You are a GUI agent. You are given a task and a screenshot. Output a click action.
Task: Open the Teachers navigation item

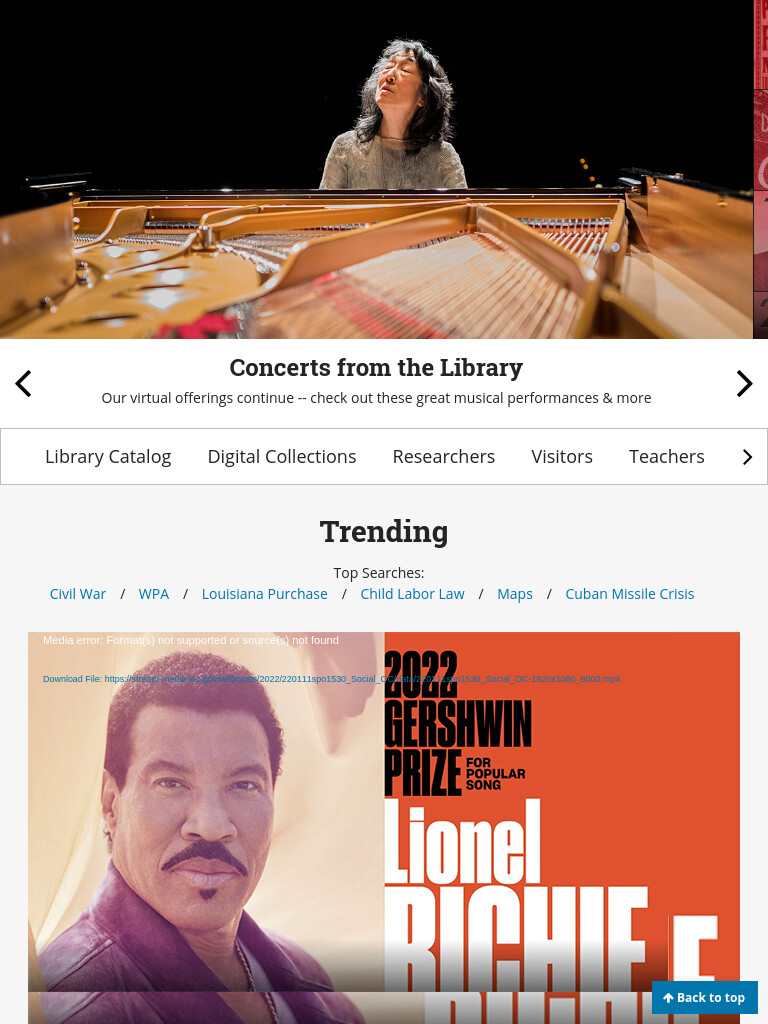(666, 456)
